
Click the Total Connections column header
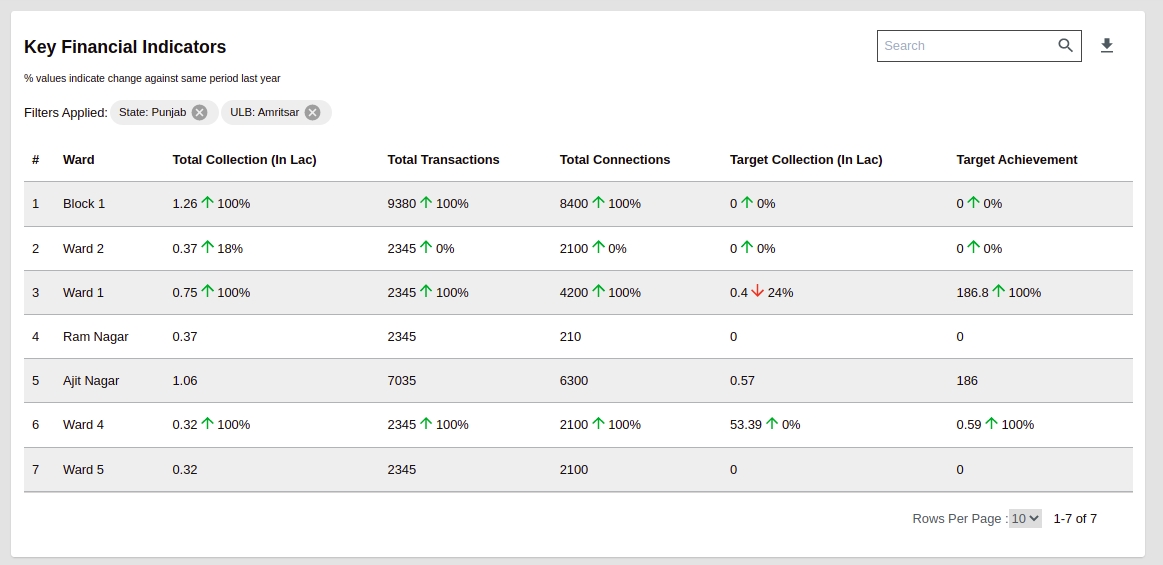(x=614, y=160)
